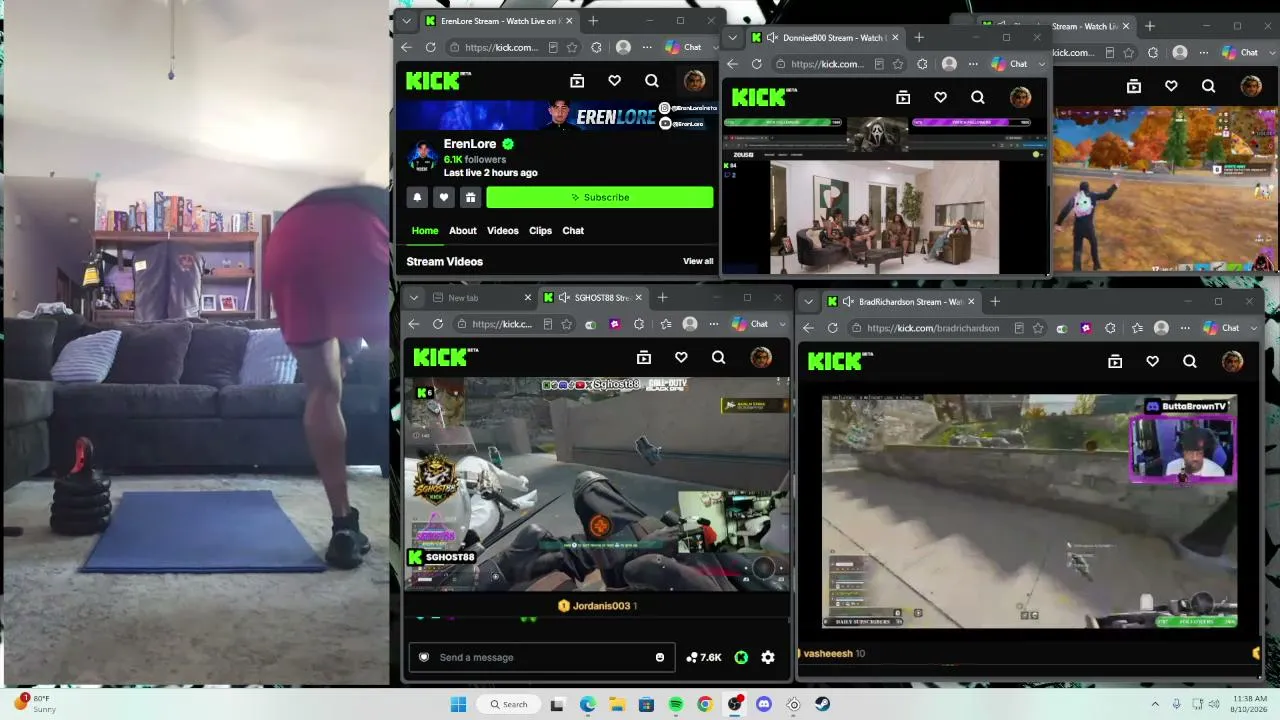Open Discord from the taskbar
The width and height of the screenshot is (1280, 720).
pyautogui.click(x=764, y=704)
